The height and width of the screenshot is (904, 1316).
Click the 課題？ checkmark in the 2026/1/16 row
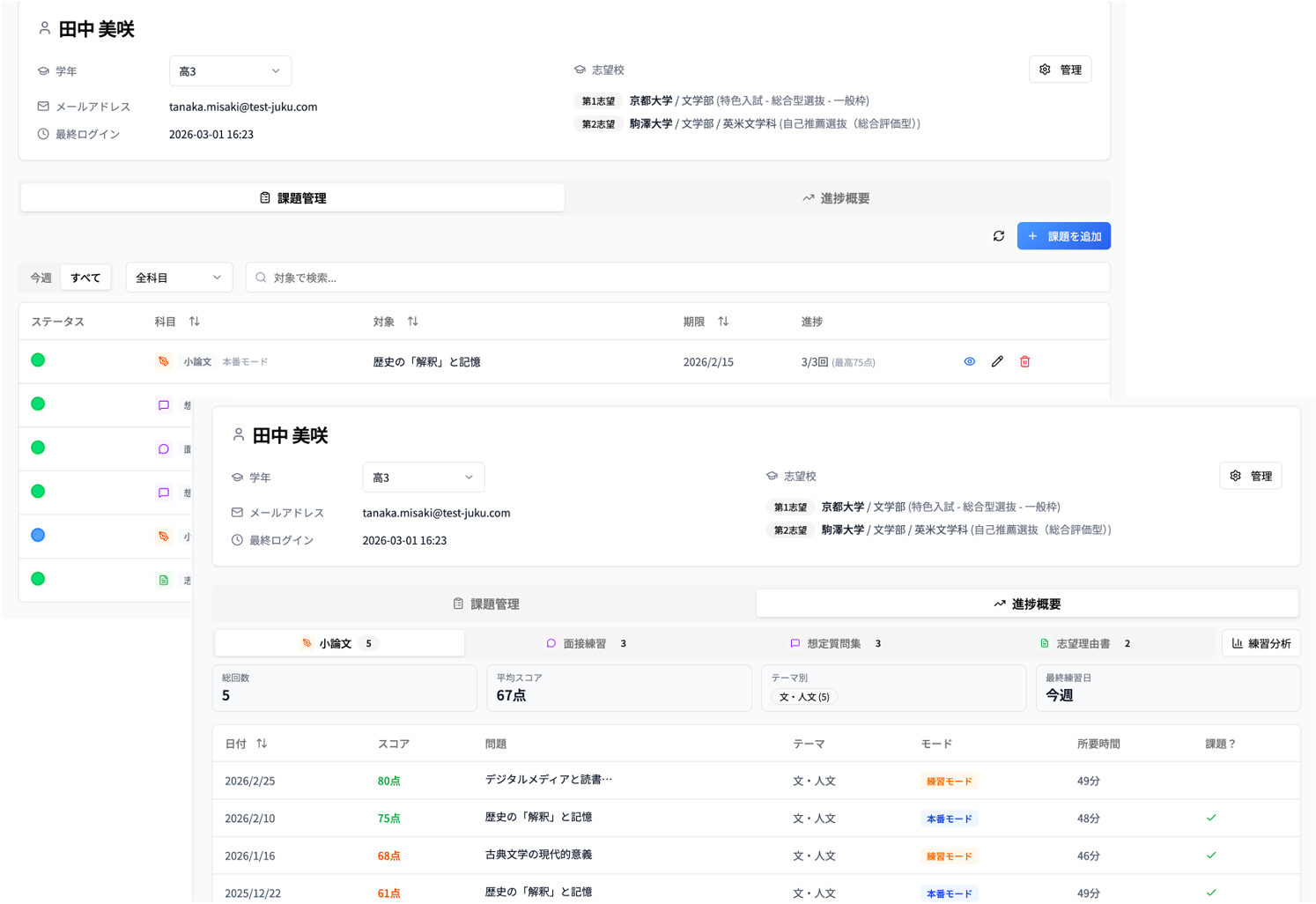1211,856
